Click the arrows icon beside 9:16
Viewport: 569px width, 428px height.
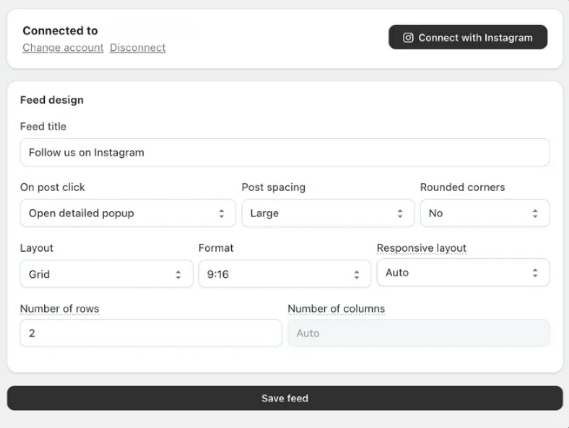[x=357, y=274]
